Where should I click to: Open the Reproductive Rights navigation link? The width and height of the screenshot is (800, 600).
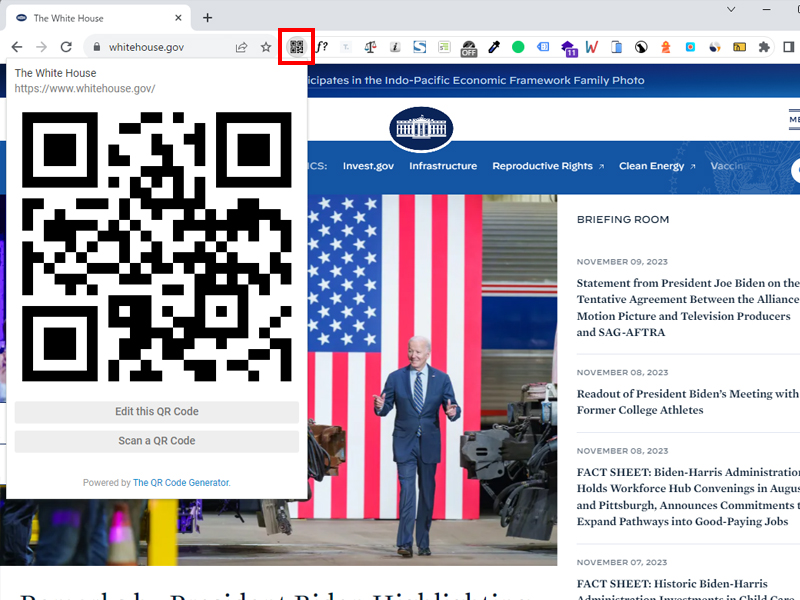coord(548,166)
